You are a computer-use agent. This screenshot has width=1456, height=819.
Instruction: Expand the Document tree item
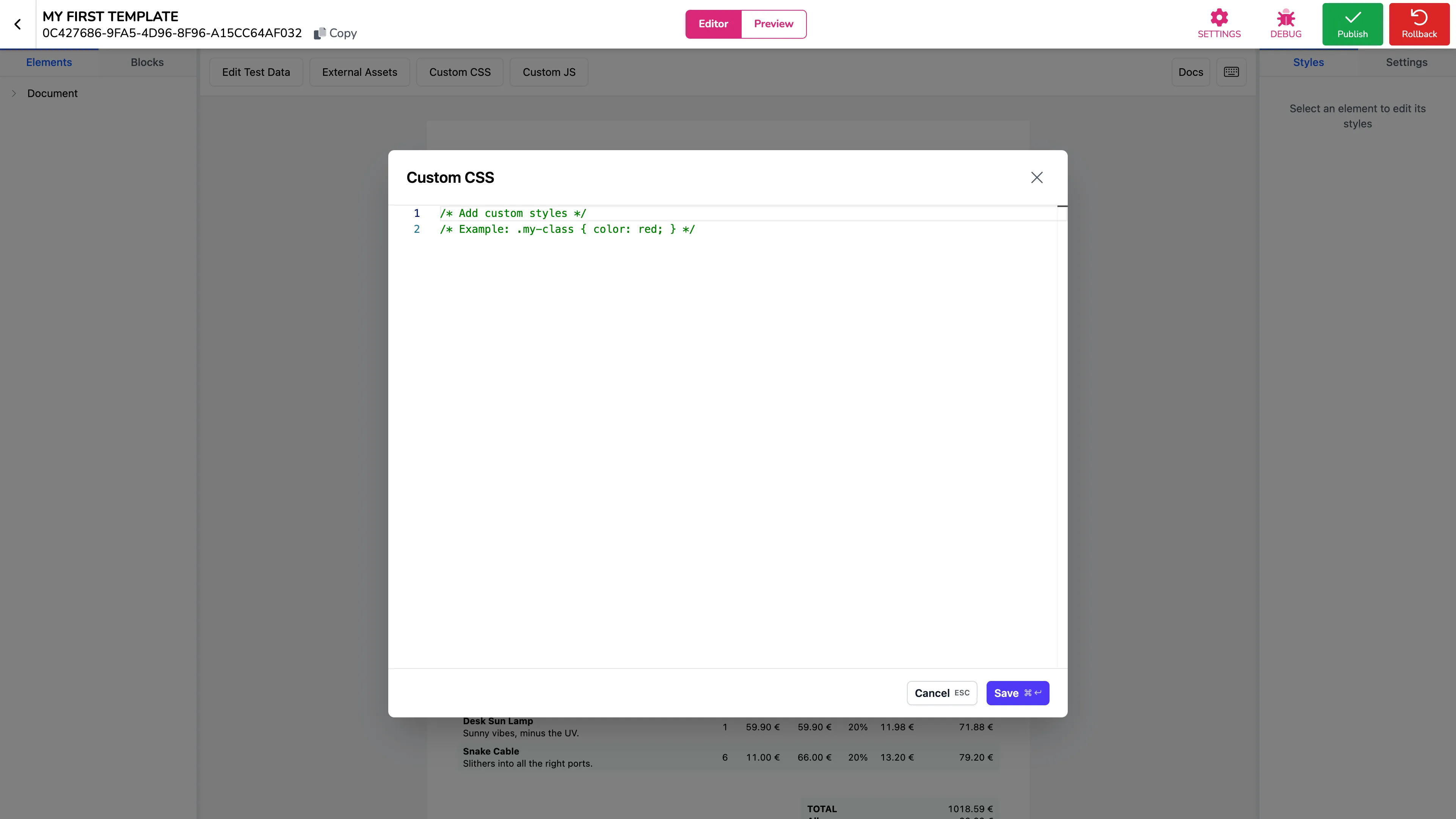pyautogui.click(x=14, y=93)
